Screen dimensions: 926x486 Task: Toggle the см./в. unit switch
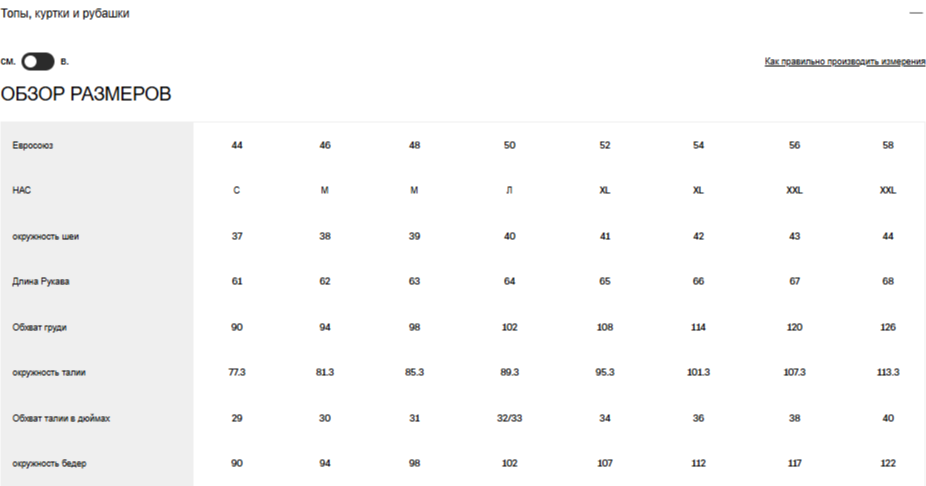tap(38, 62)
